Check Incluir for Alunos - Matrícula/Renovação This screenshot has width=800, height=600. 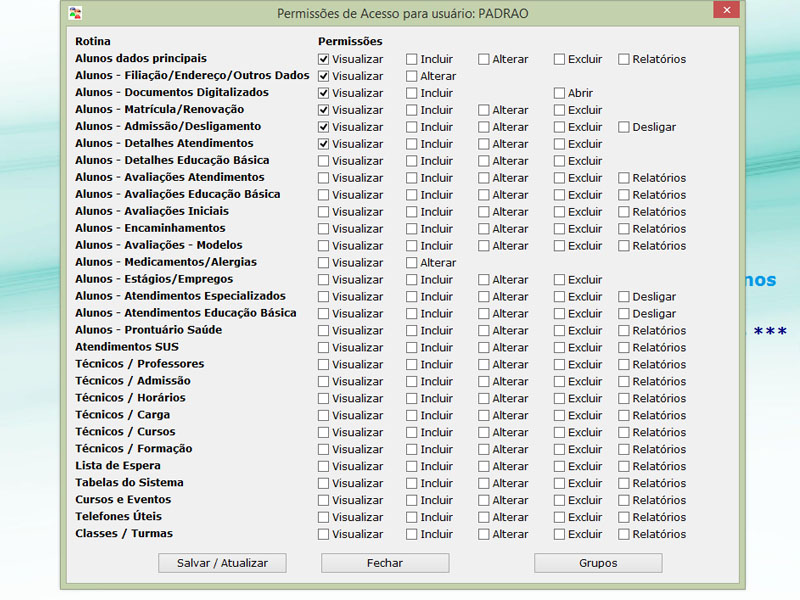[x=412, y=110]
